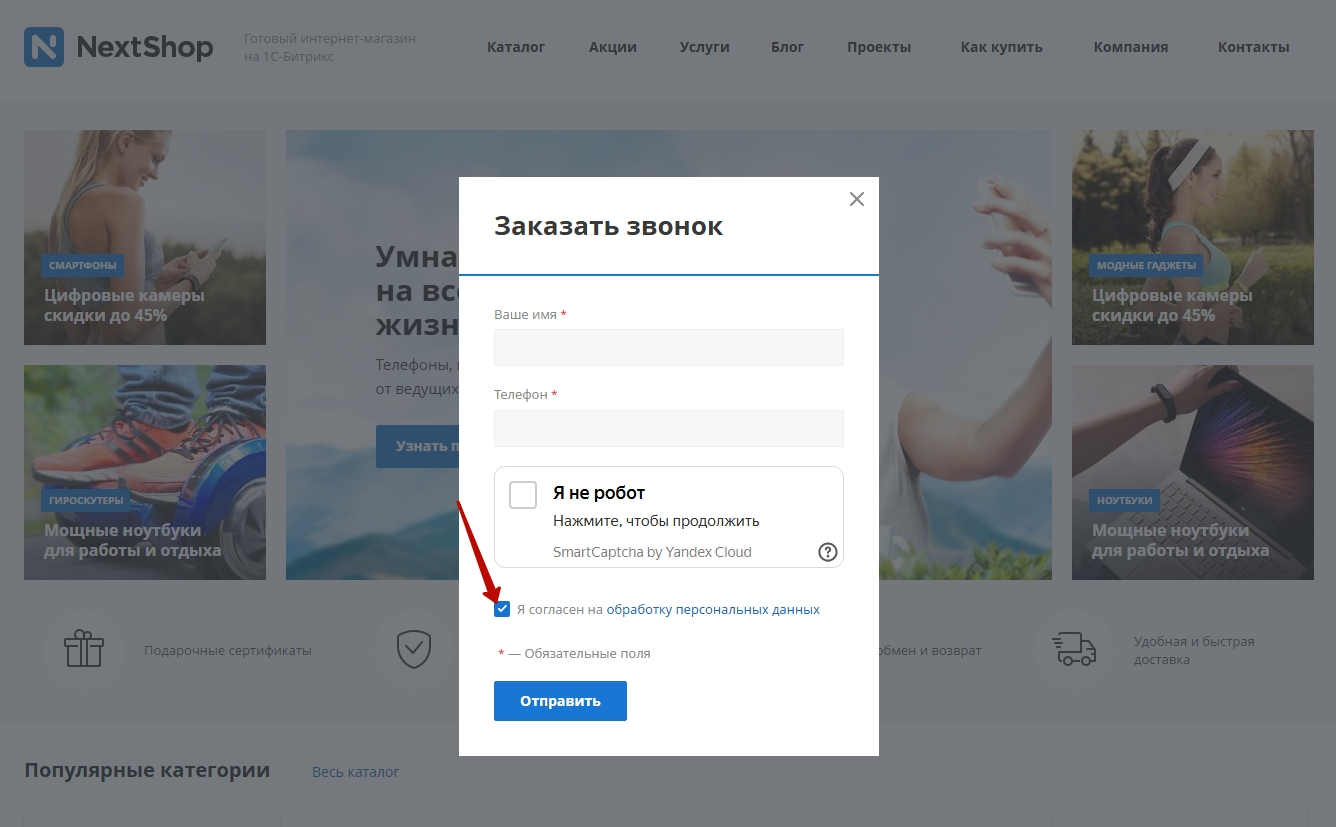Viewport: 1336px width, 827px height.
Task: Tick the "Я не робот" captcha checkbox
Action: [x=523, y=494]
